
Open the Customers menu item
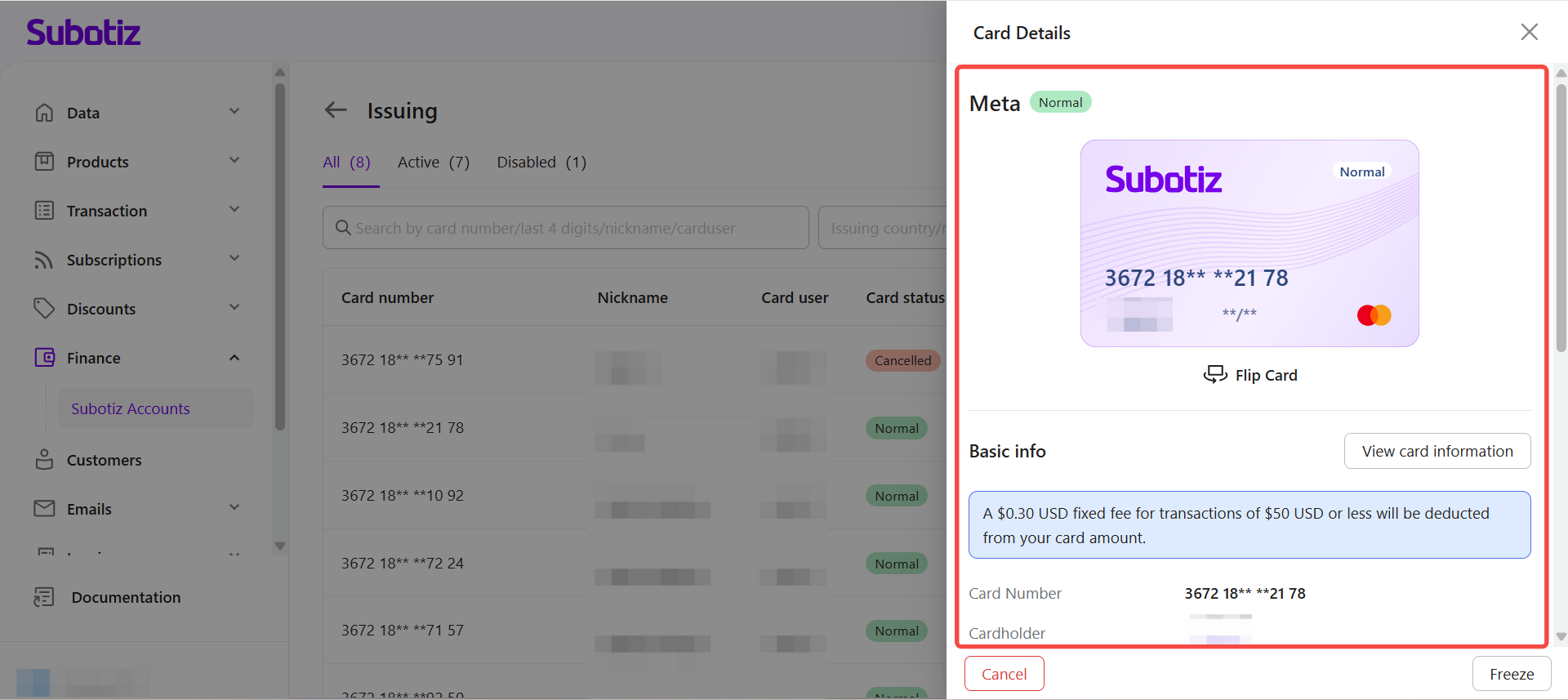[104, 460]
